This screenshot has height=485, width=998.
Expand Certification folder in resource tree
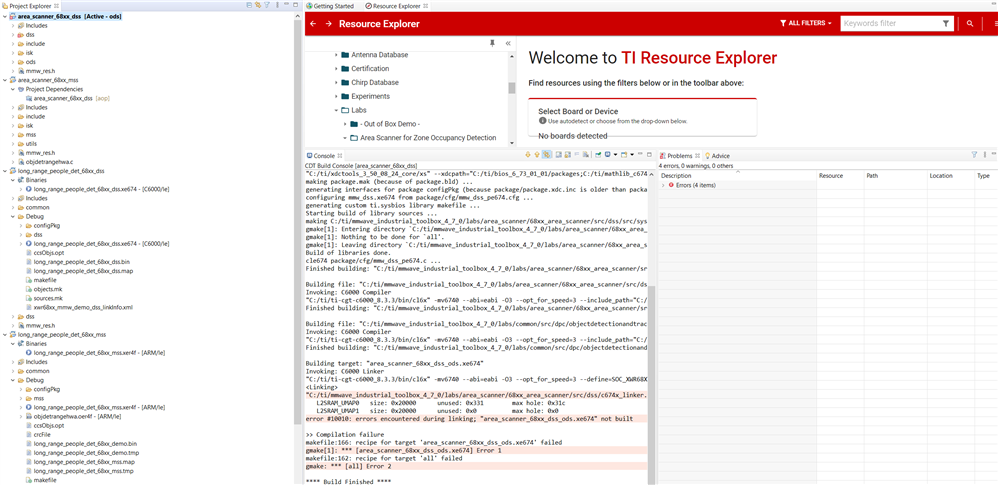[337, 68]
